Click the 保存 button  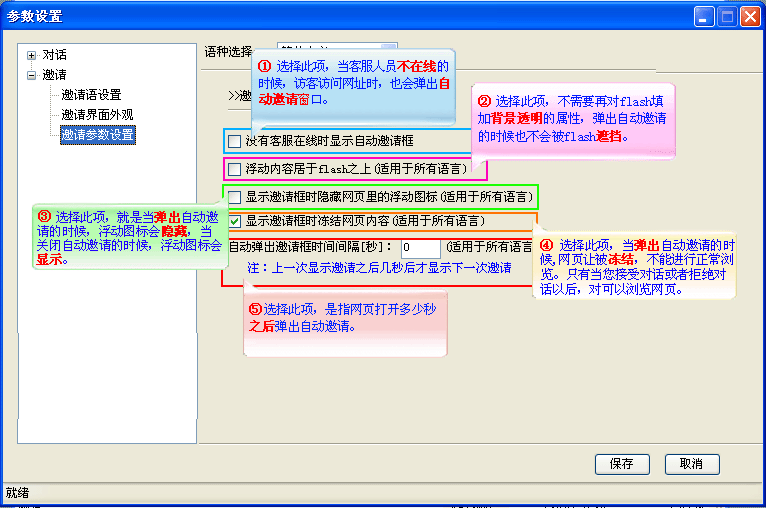pos(621,464)
